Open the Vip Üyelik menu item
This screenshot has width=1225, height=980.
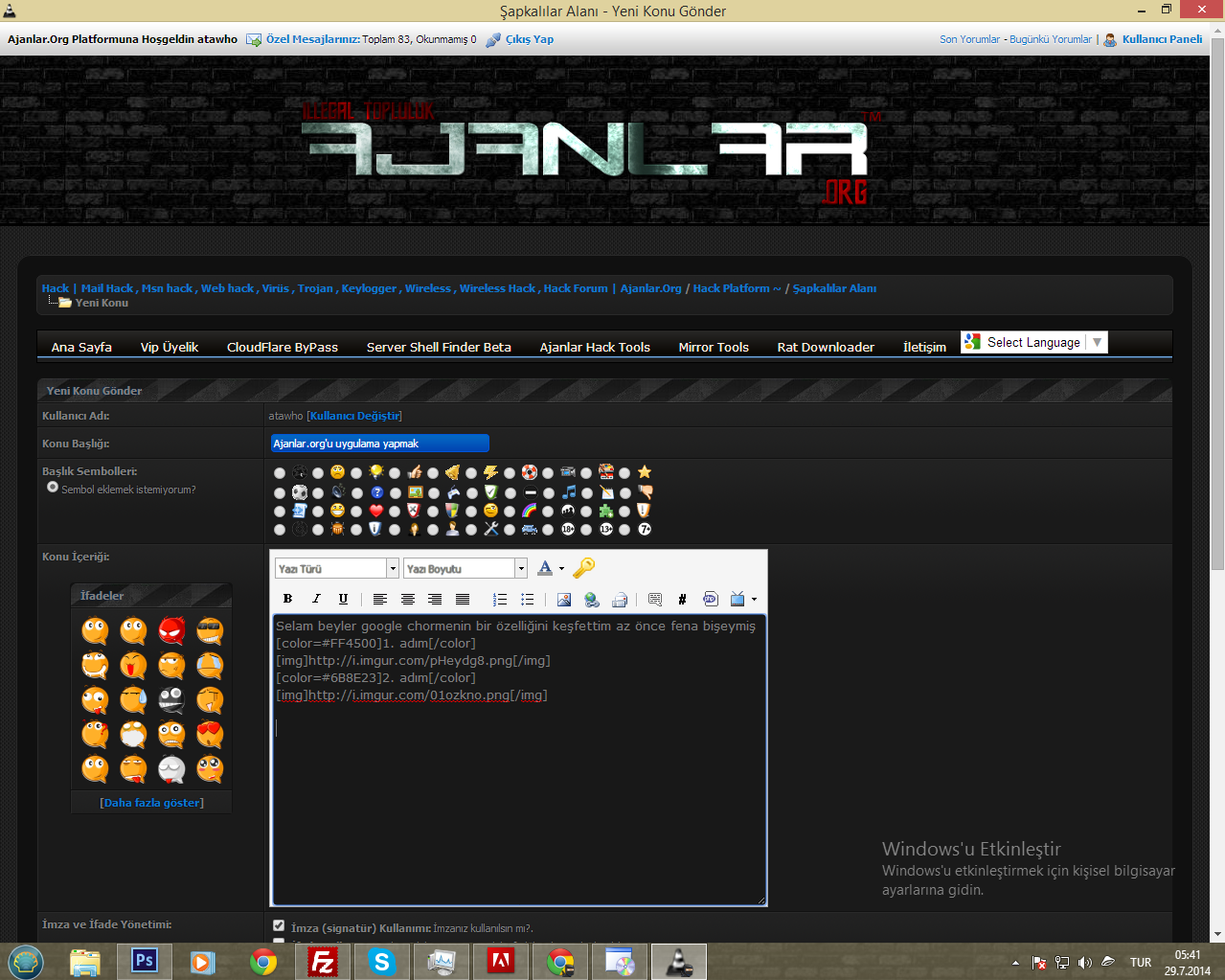pos(170,347)
